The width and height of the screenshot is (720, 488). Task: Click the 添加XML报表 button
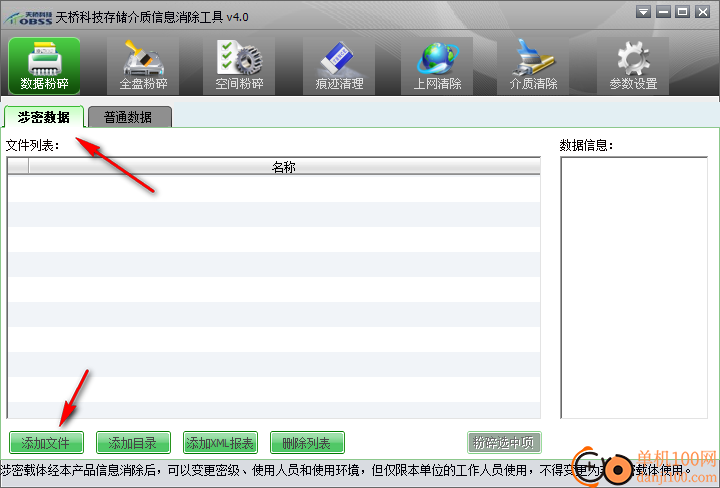(x=220, y=443)
